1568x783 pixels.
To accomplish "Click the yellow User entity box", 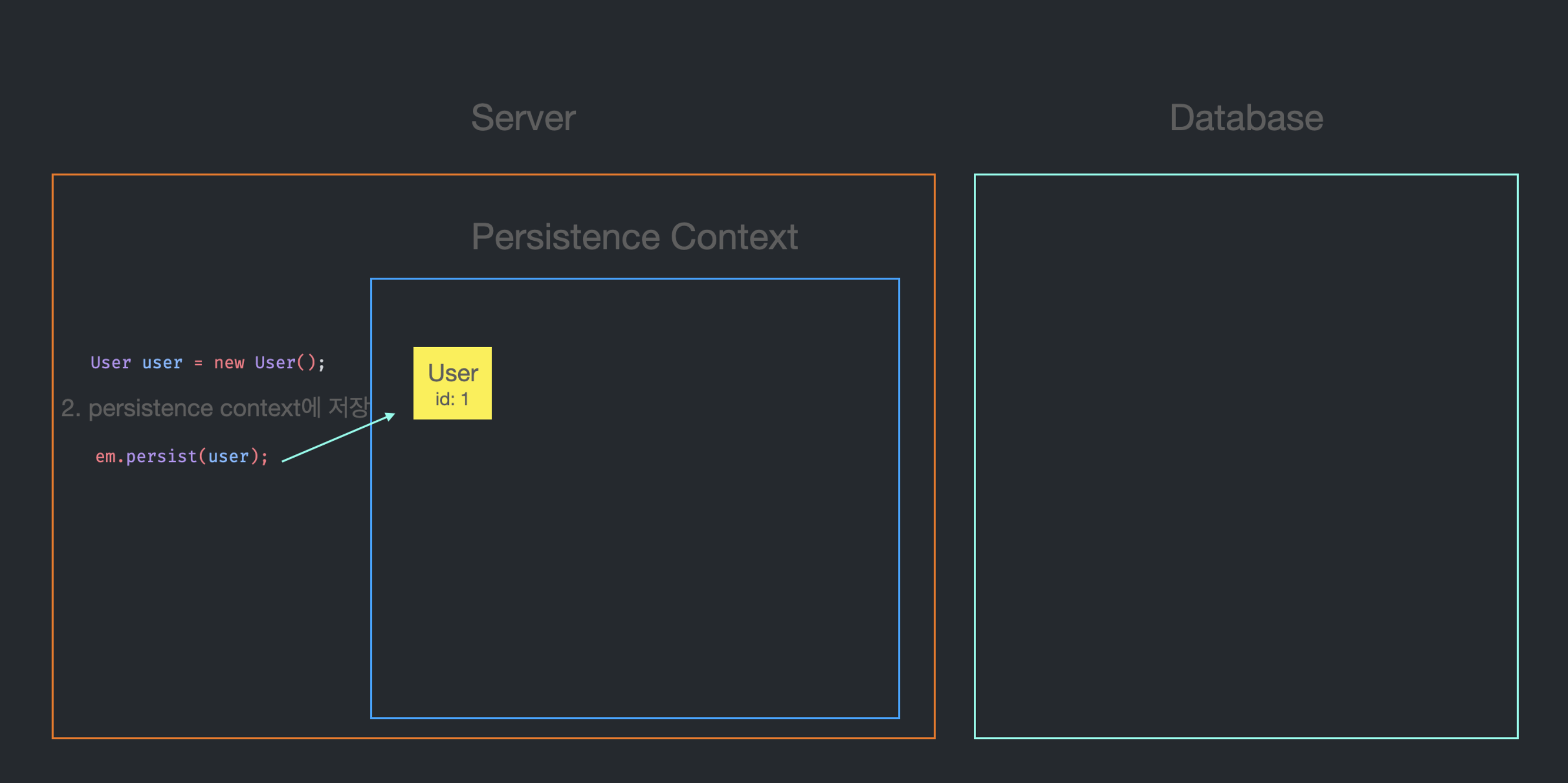I will point(452,383).
